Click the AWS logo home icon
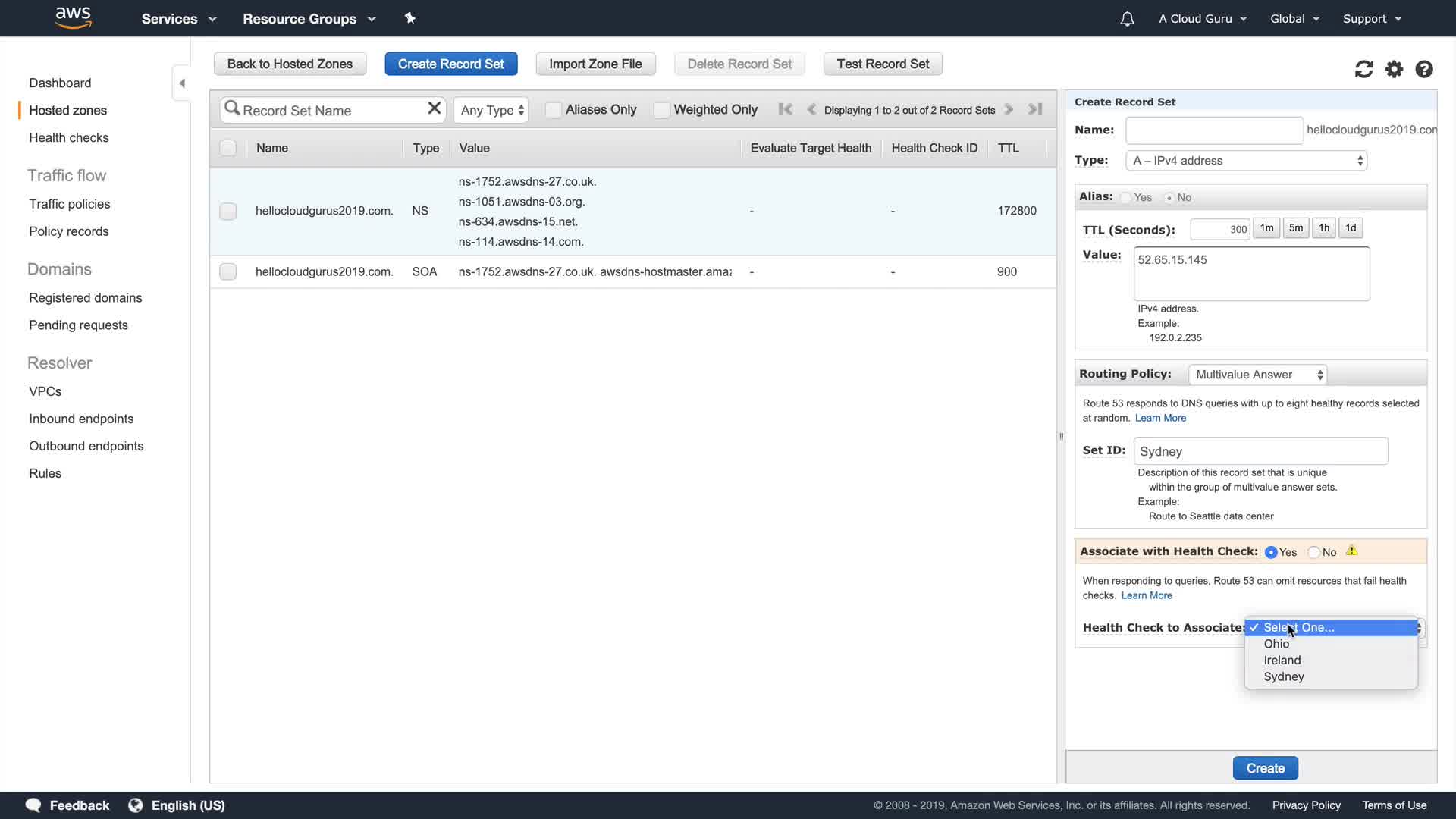 [x=73, y=18]
